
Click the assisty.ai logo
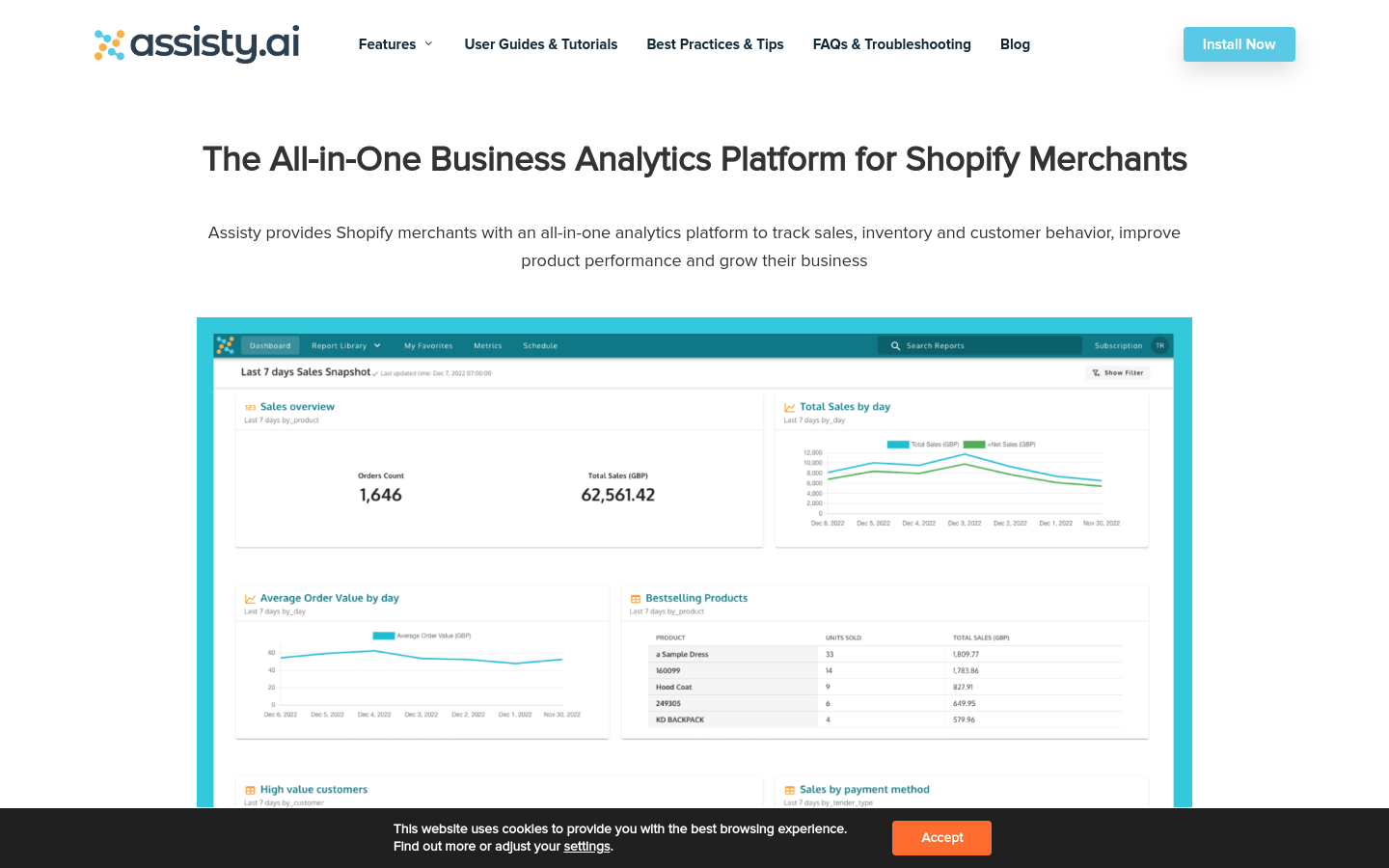coord(197,43)
